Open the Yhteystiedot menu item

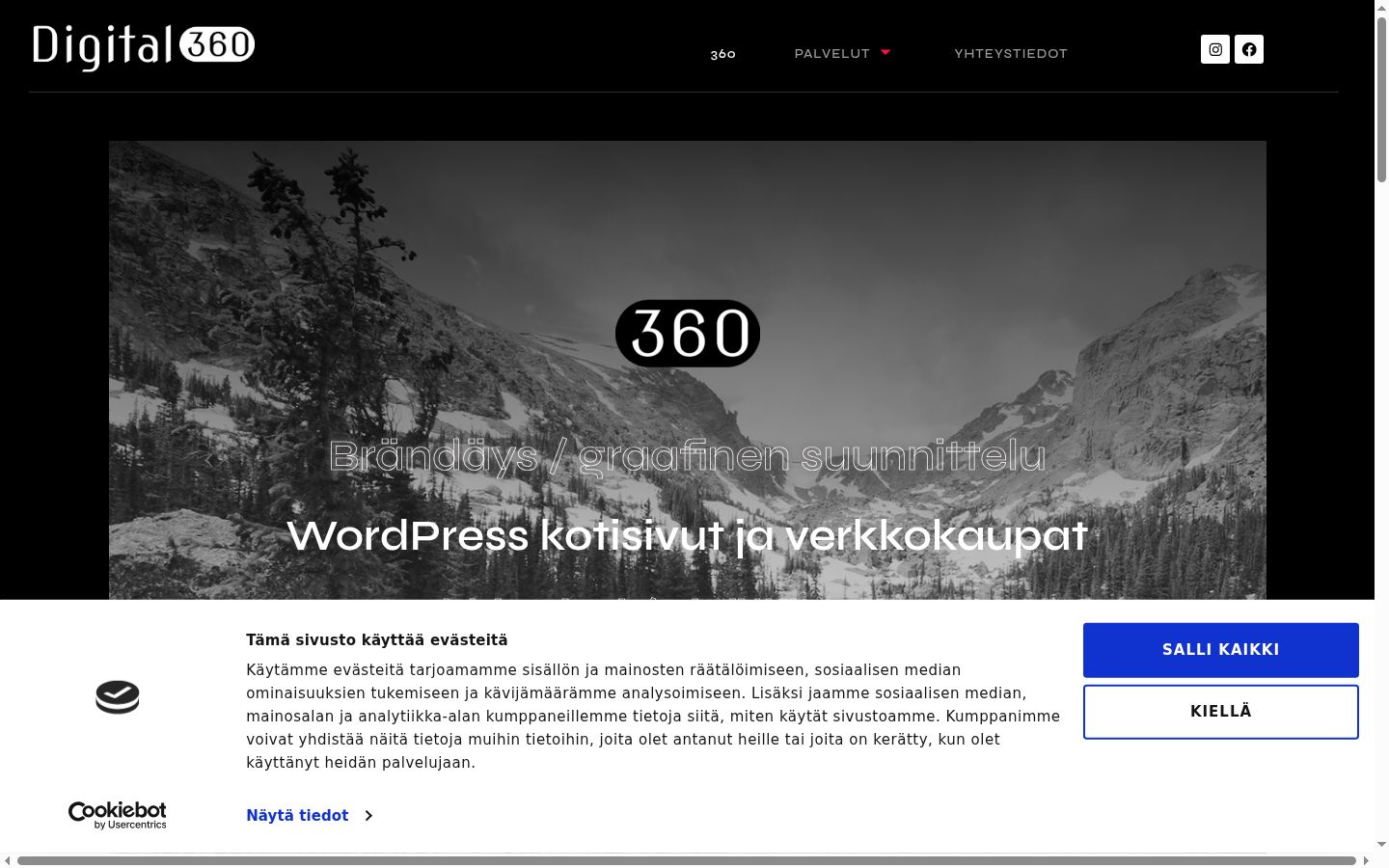(x=1011, y=54)
